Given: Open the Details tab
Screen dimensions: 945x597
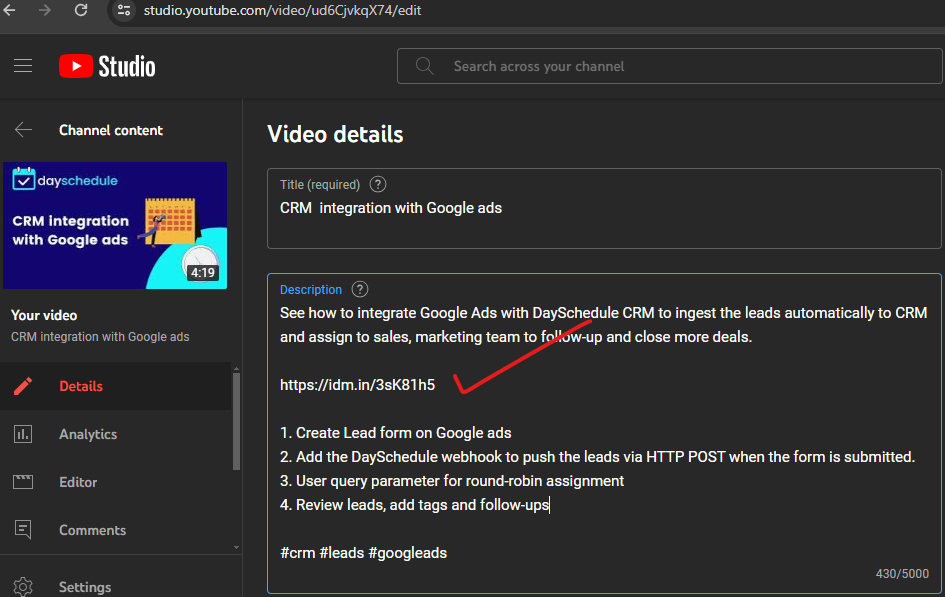Looking at the screenshot, I should click(x=116, y=386).
